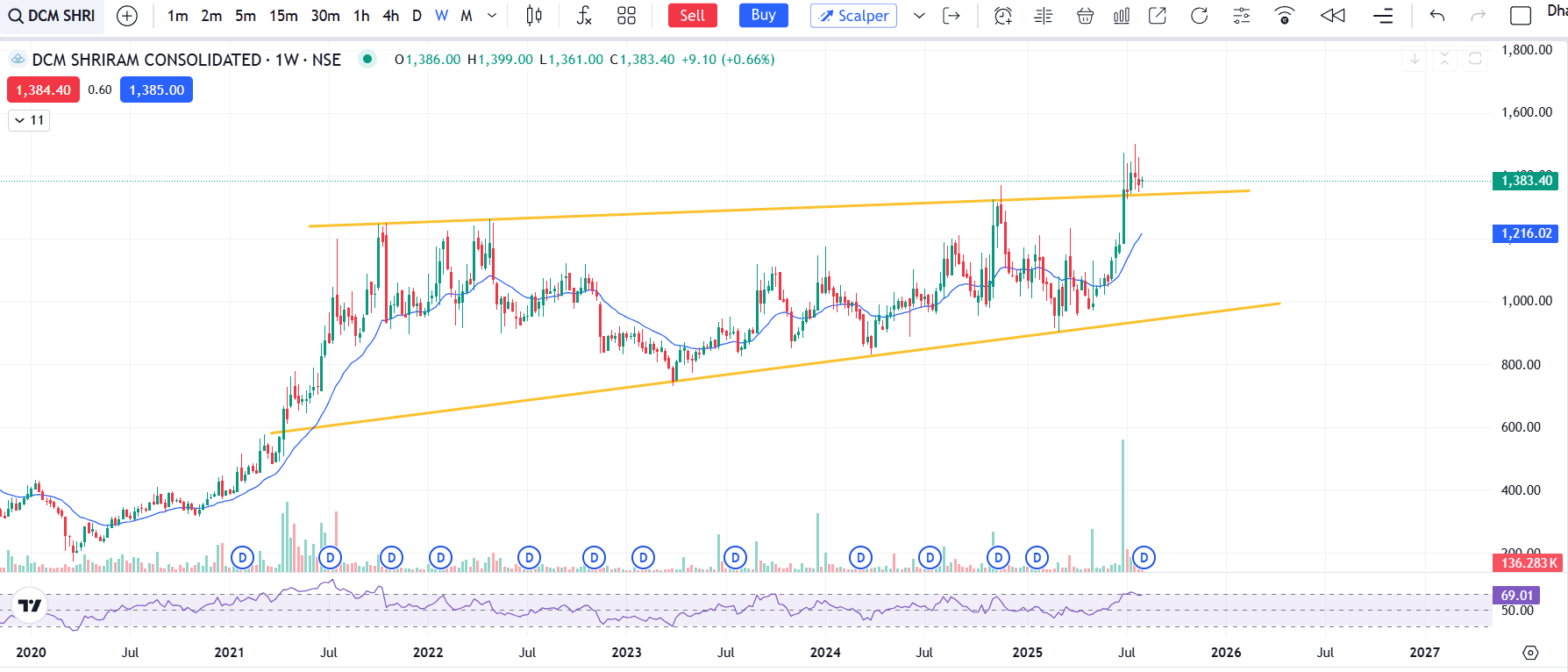1568x672 pixels.
Task: Click the red 136.283K volume label
Action: (1529, 563)
